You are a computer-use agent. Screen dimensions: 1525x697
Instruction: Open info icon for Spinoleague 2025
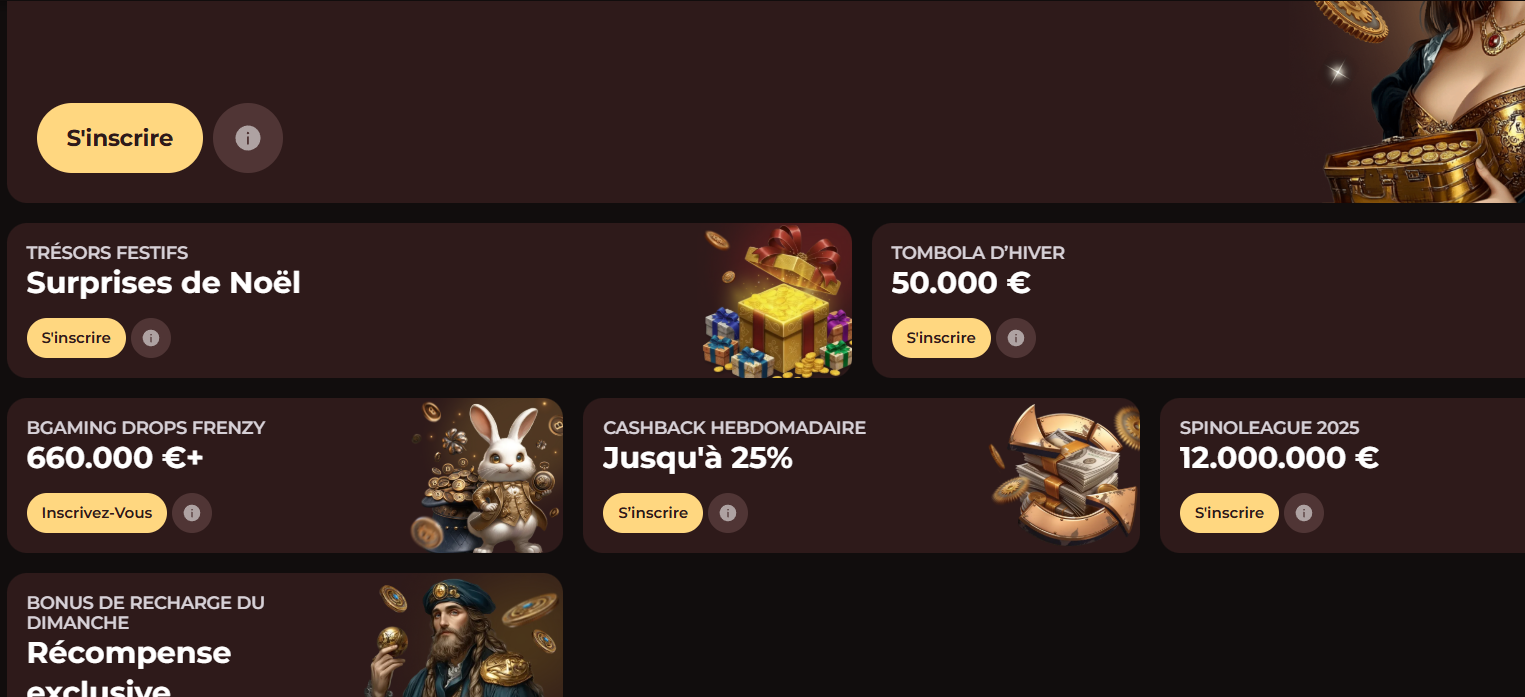[1304, 513]
